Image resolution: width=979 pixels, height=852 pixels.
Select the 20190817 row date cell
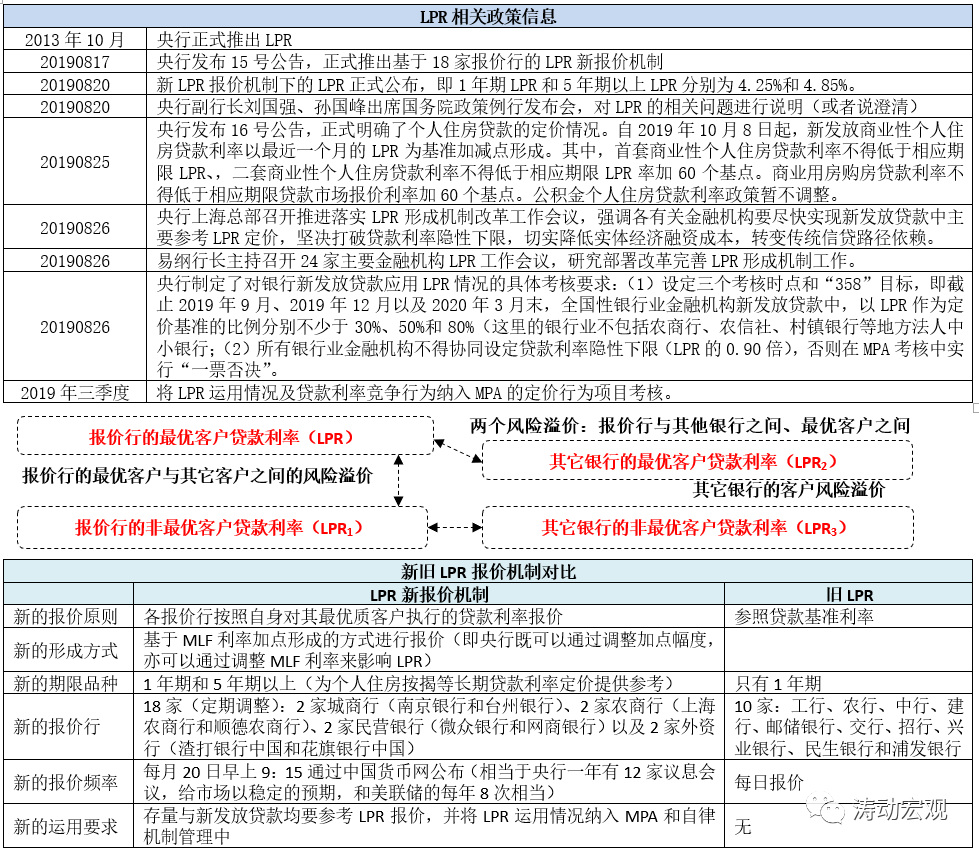pyautogui.click(x=76, y=60)
